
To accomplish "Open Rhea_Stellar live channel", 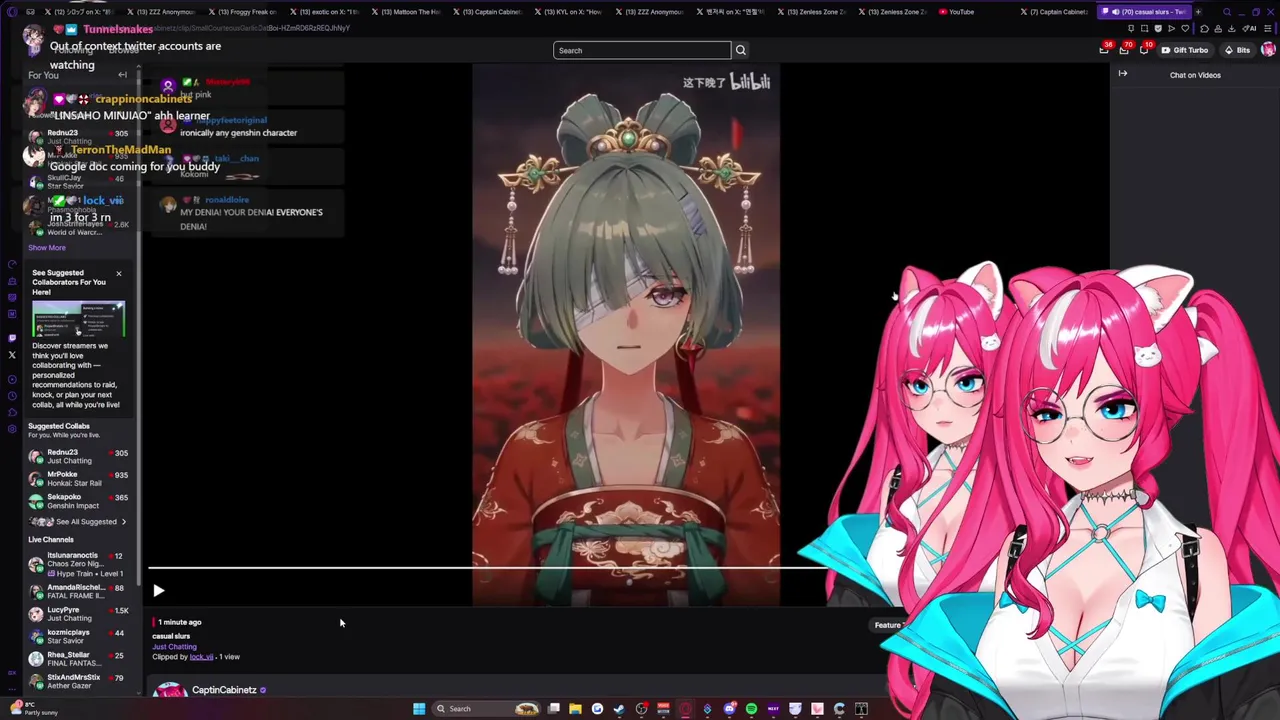I will [78, 659].
